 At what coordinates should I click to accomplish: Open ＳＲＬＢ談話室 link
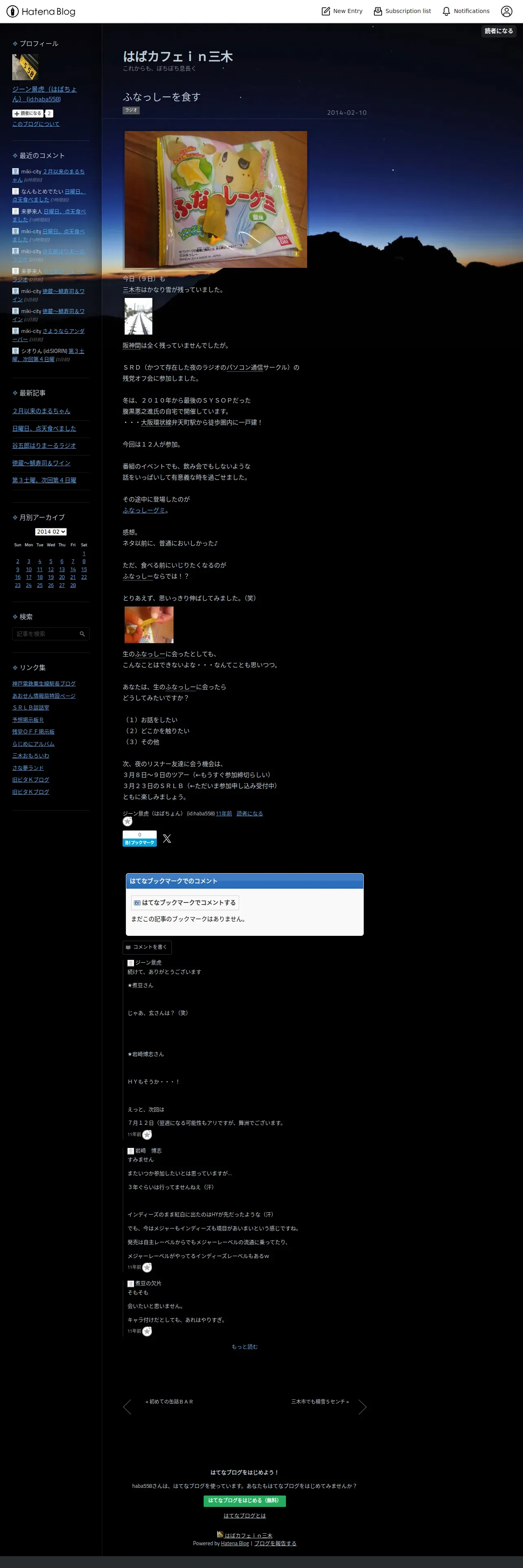click(x=31, y=707)
